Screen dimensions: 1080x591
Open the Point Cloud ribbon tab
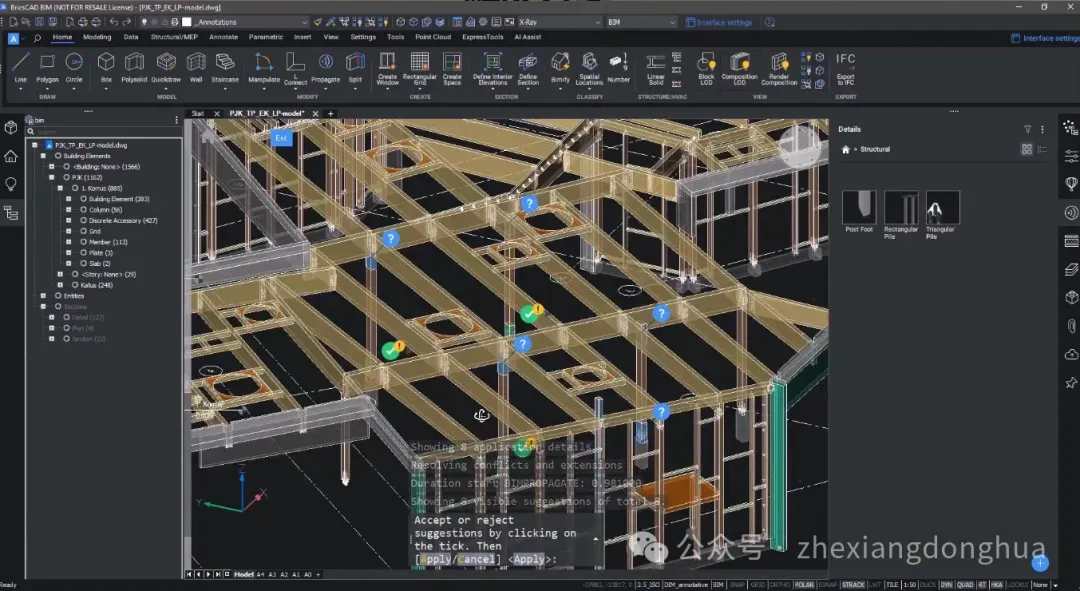[433, 37]
